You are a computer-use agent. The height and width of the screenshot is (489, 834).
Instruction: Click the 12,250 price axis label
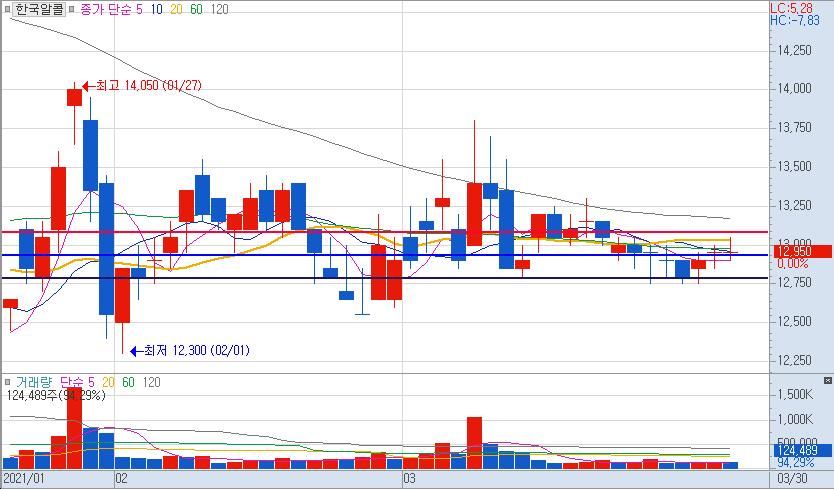pyautogui.click(x=795, y=360)
